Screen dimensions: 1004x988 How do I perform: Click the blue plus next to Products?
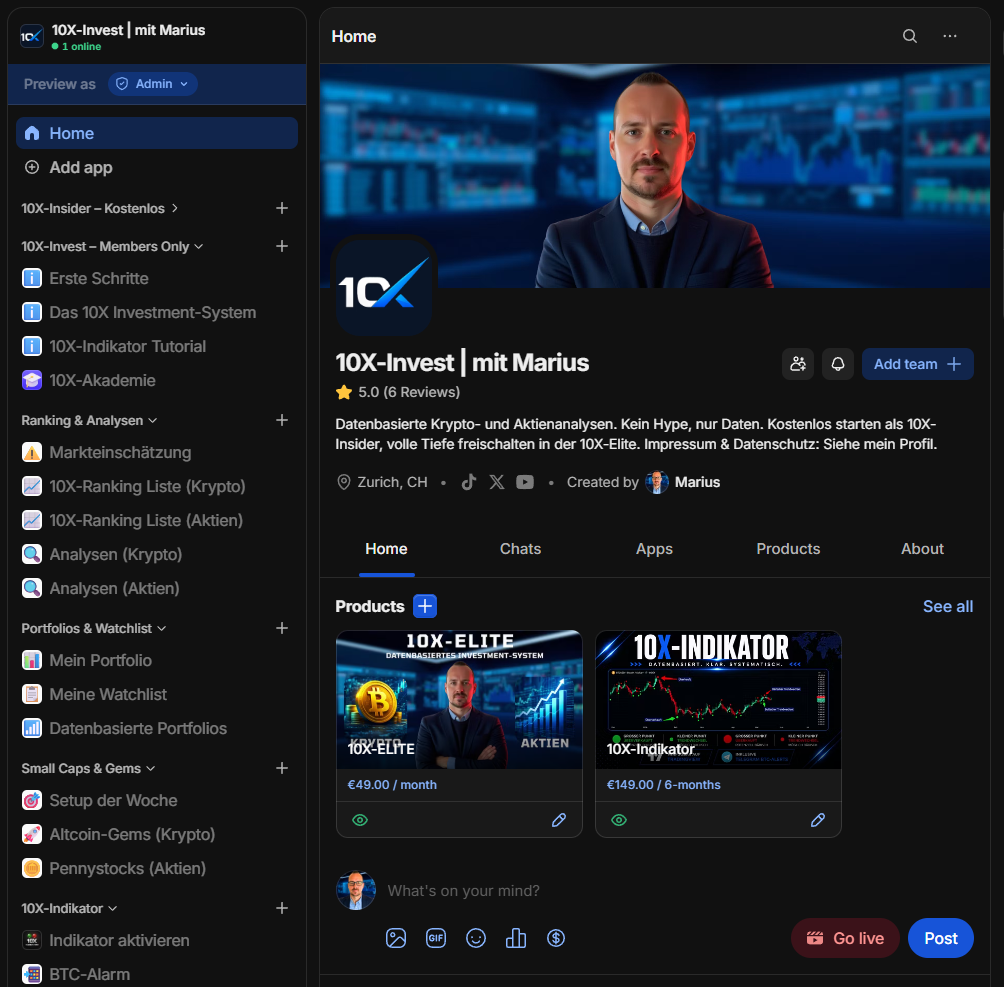point(425,606)
